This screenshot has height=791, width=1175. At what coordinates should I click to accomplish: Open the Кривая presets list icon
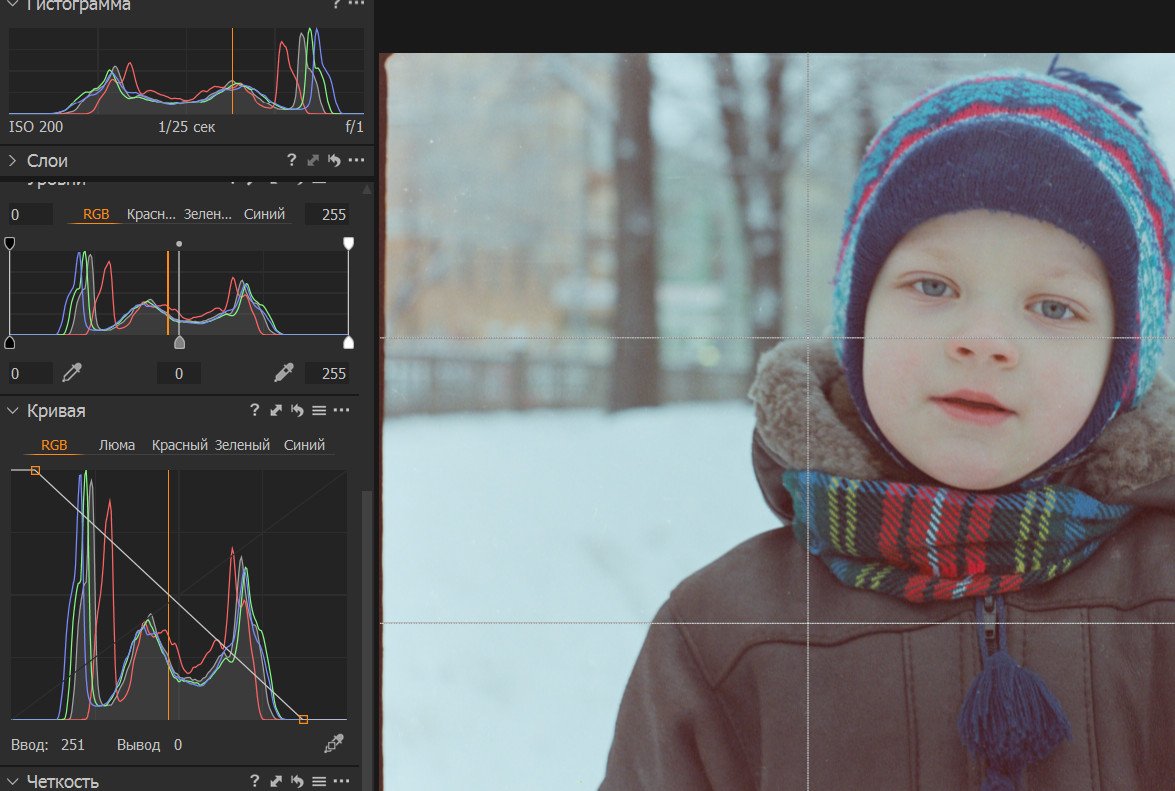[319, 411]
